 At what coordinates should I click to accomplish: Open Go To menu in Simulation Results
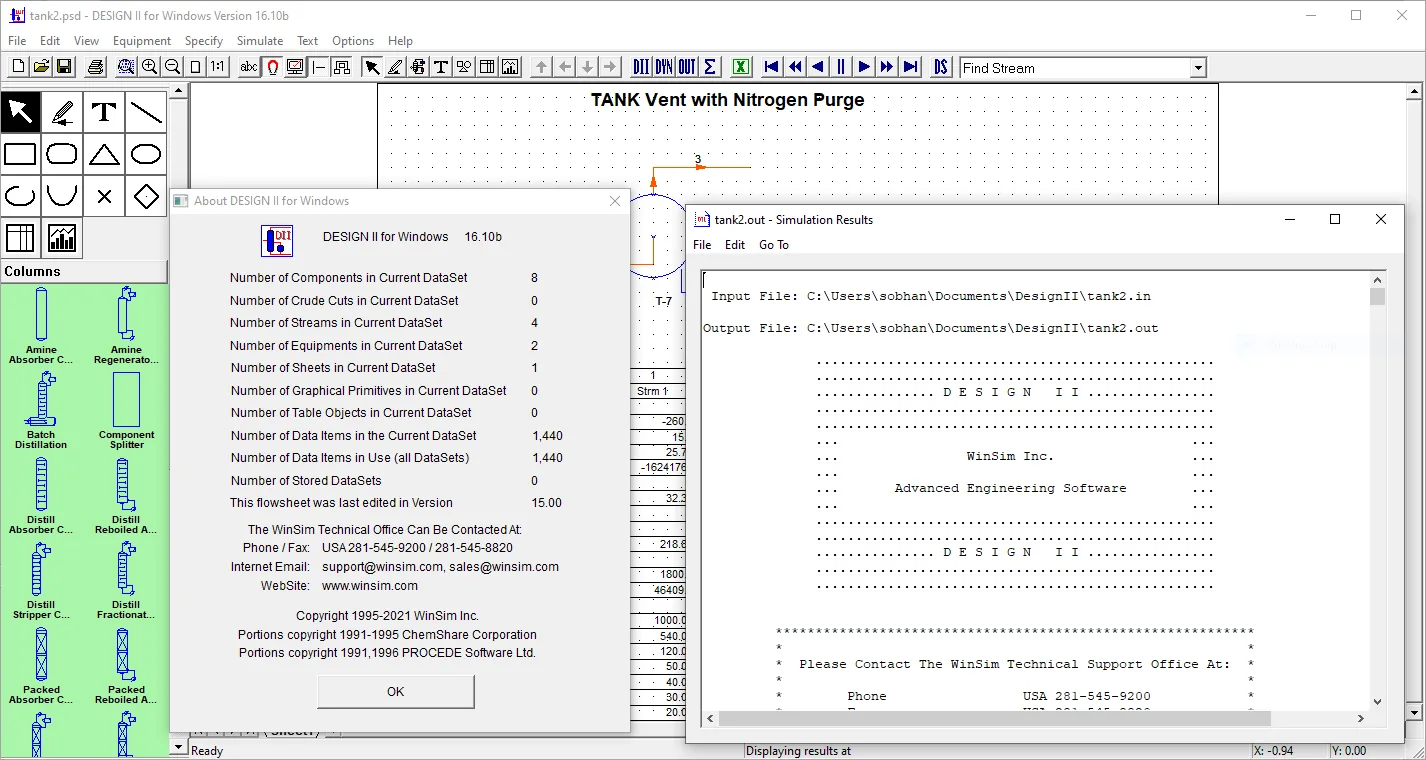pos(774,245)
